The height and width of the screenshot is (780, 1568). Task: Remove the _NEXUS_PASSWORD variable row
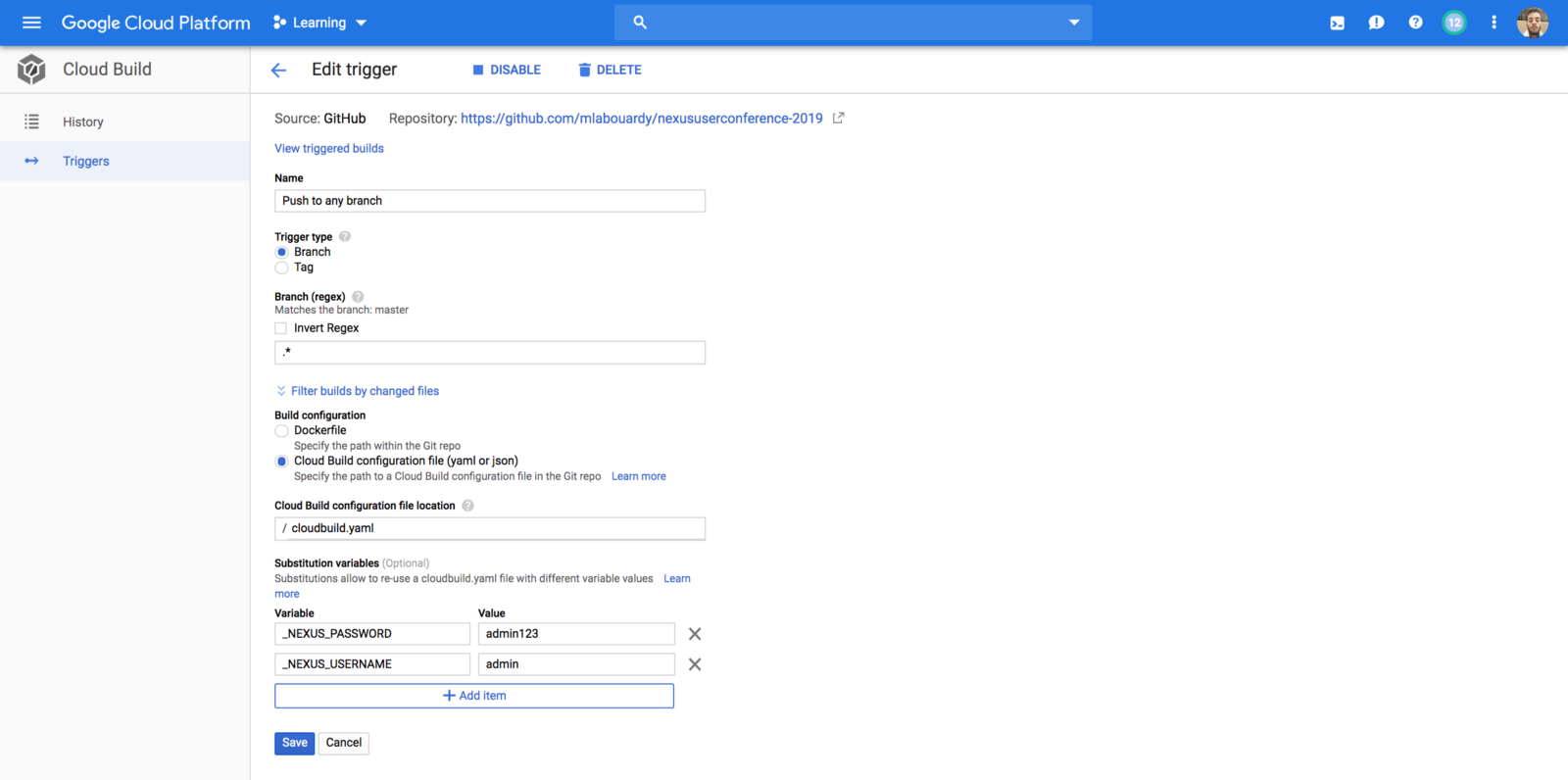pos(695,634)
